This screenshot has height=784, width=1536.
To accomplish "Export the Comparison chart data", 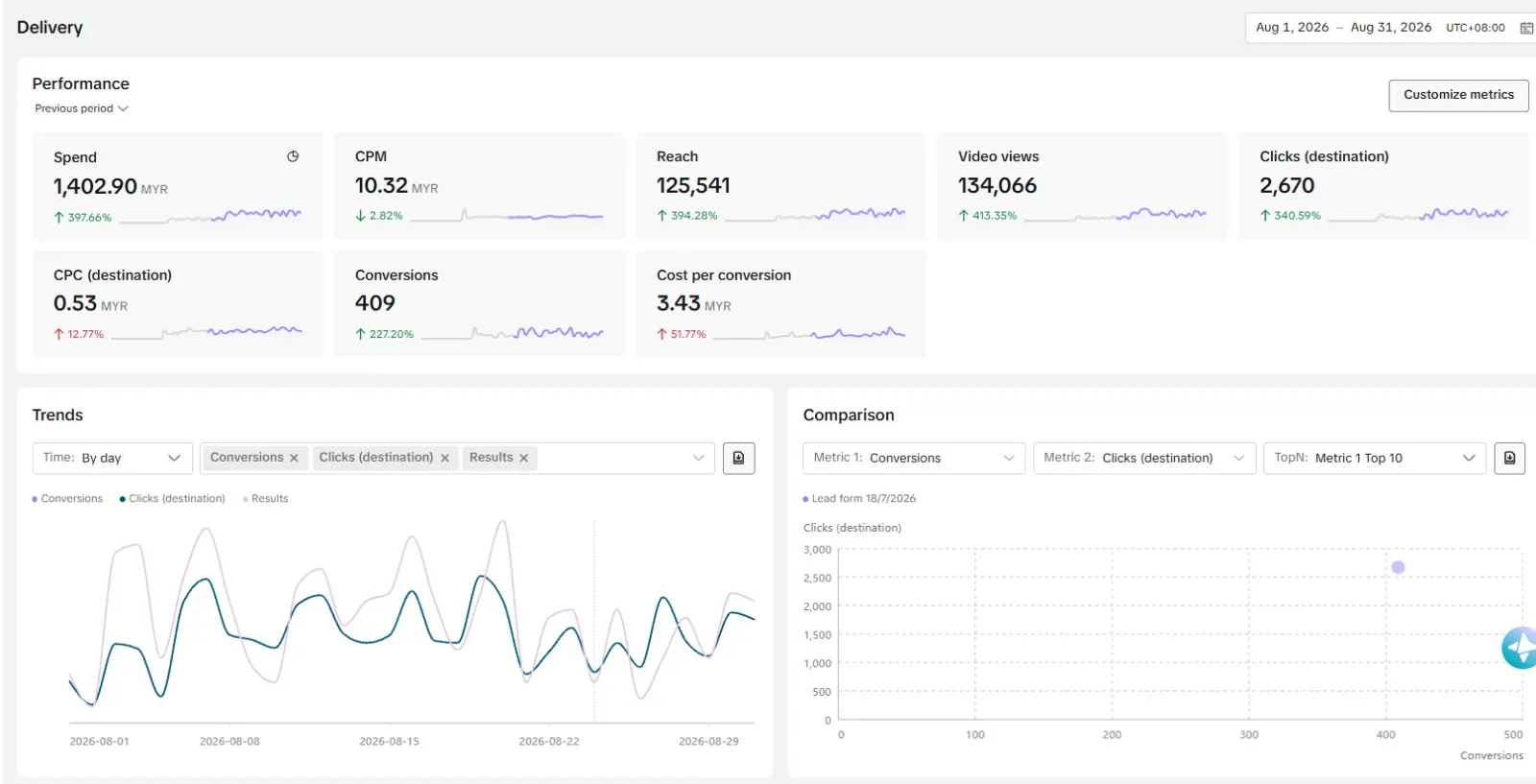I will click(x=1509, y=458).
